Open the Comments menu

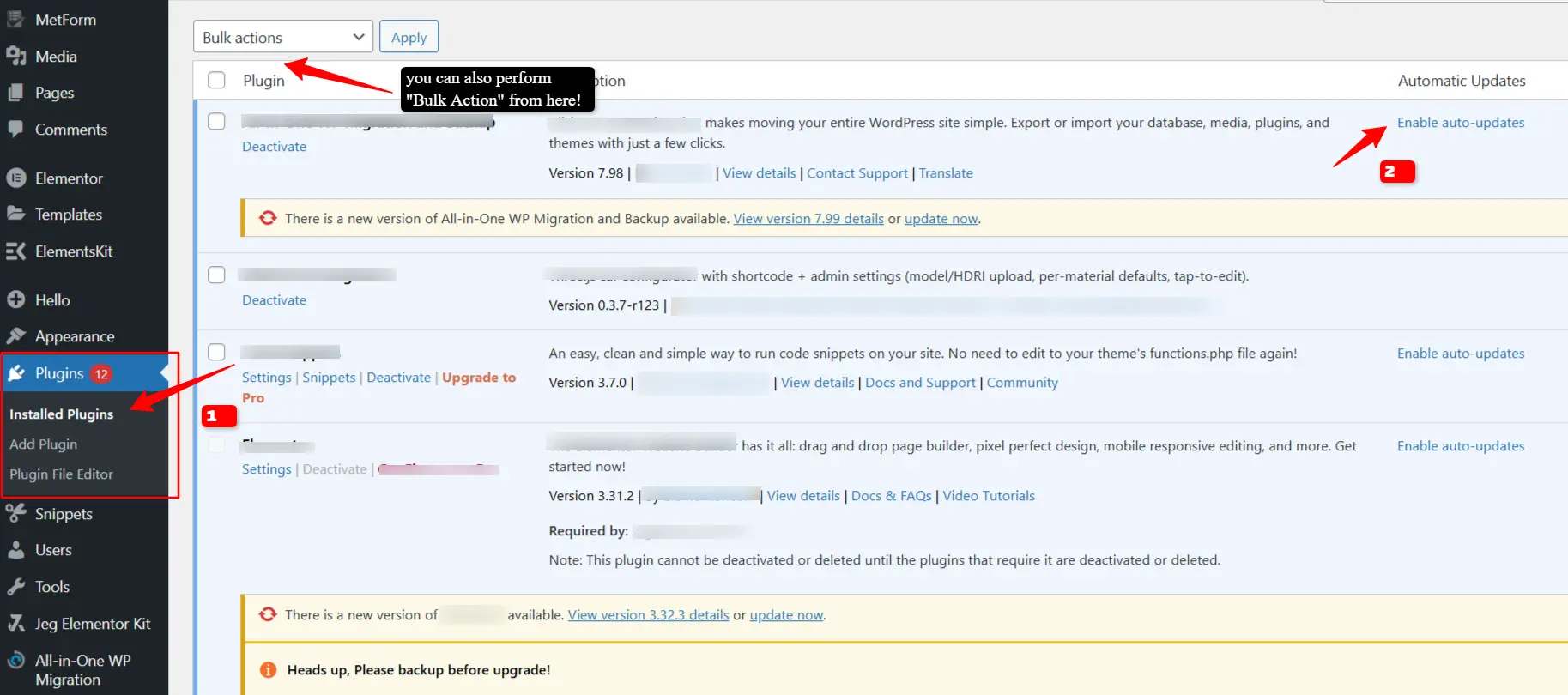coord(71,130)
